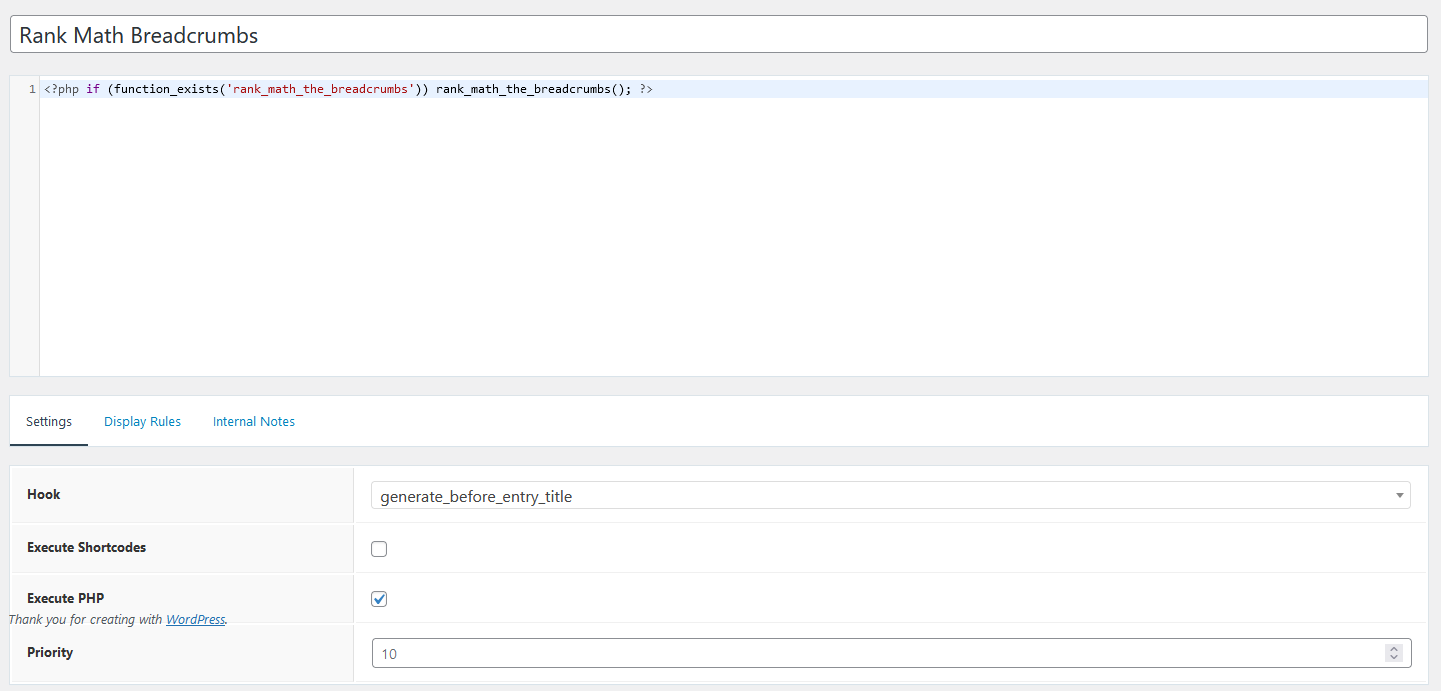
Task: Click the WordPress link in the footer
Action: coord(195,619)
